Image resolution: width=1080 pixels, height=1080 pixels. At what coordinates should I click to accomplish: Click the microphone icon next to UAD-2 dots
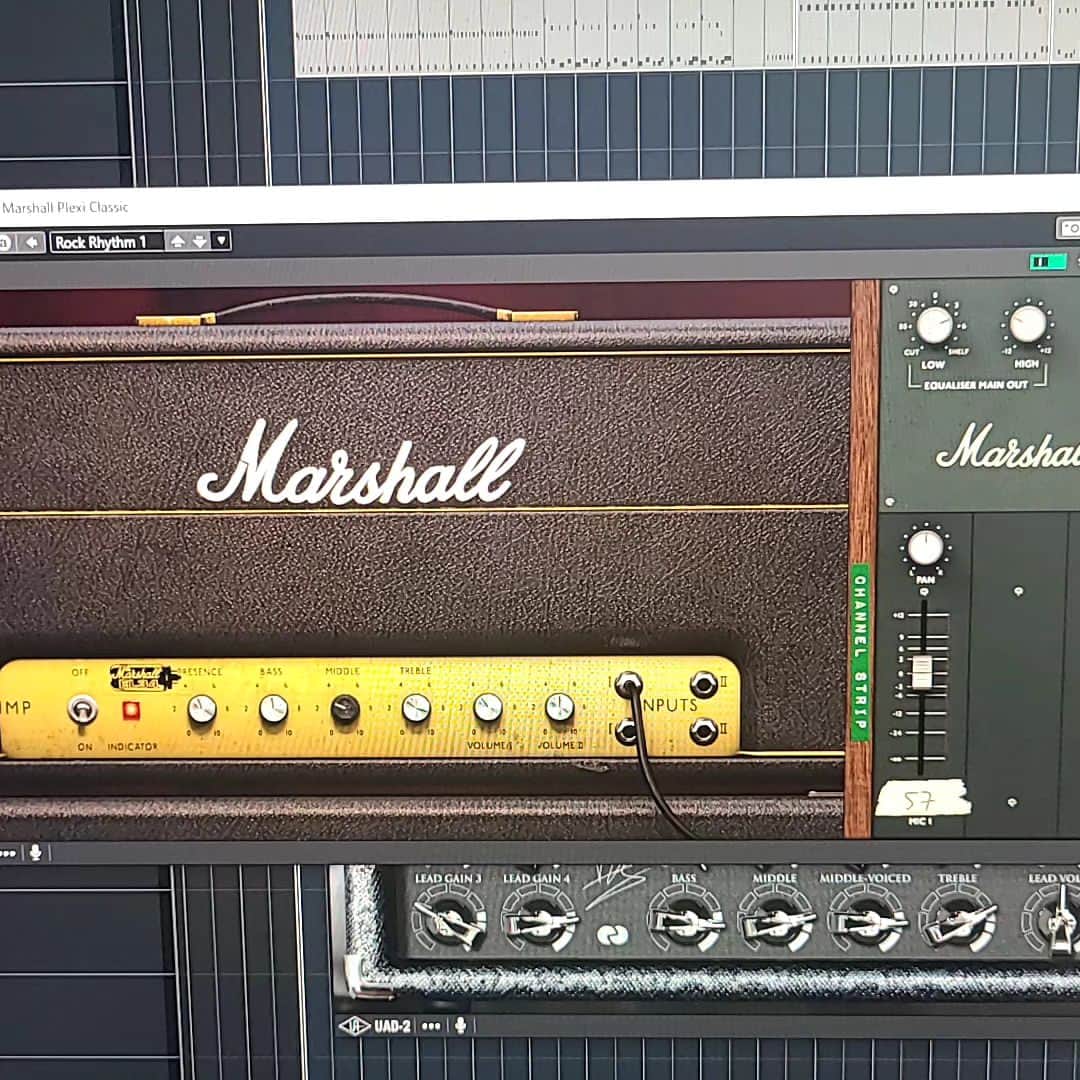point(460,1026)
